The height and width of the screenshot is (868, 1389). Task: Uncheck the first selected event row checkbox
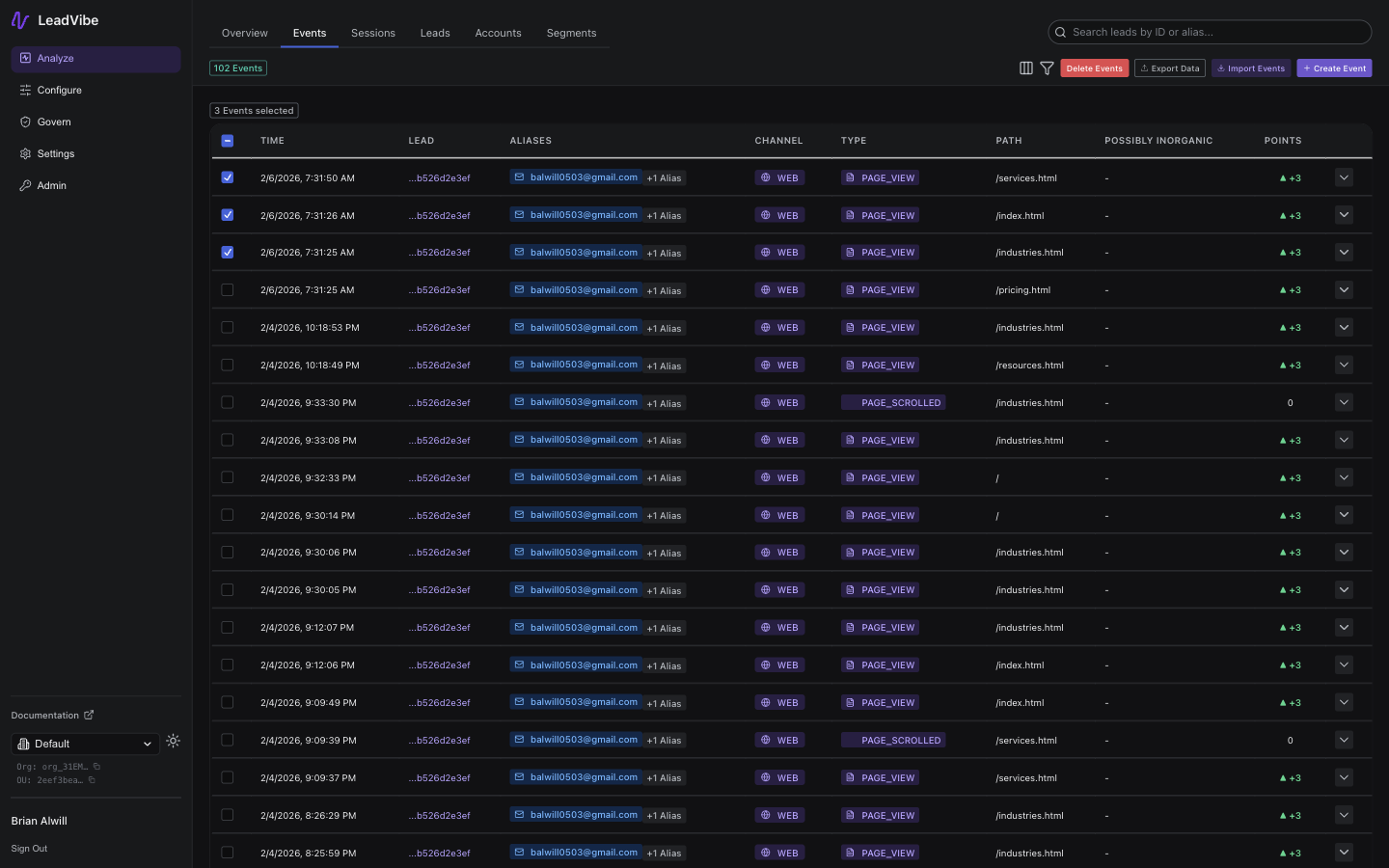(x=228, y=177)
